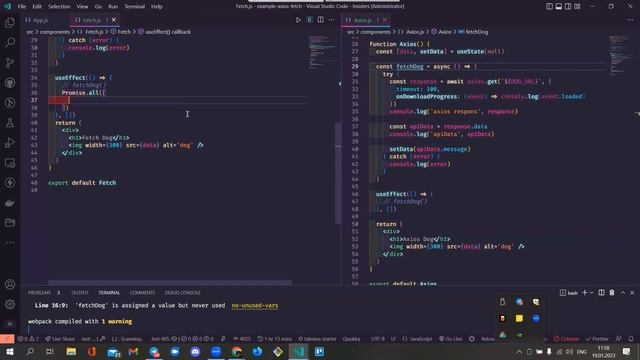Click 'components' breadcrumb in Fetch.js editor
640x360 pixels.
pyautogui.click(x=55, y=32)
